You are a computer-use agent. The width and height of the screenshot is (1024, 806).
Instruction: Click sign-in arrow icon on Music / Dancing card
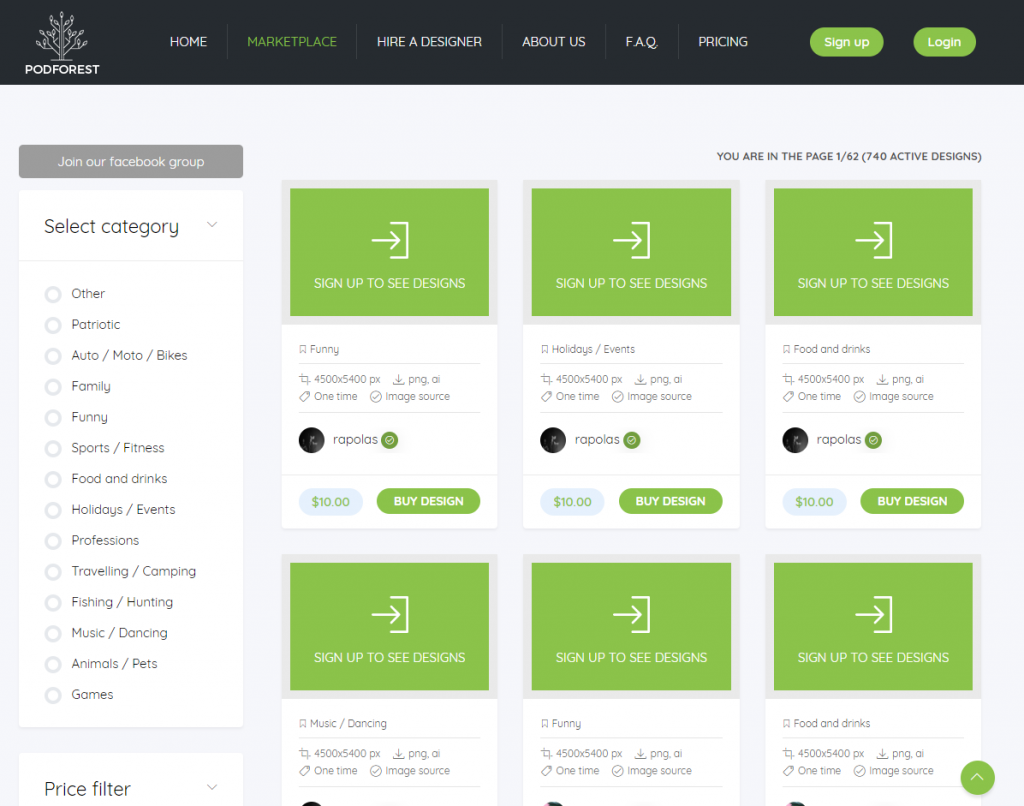390,615
